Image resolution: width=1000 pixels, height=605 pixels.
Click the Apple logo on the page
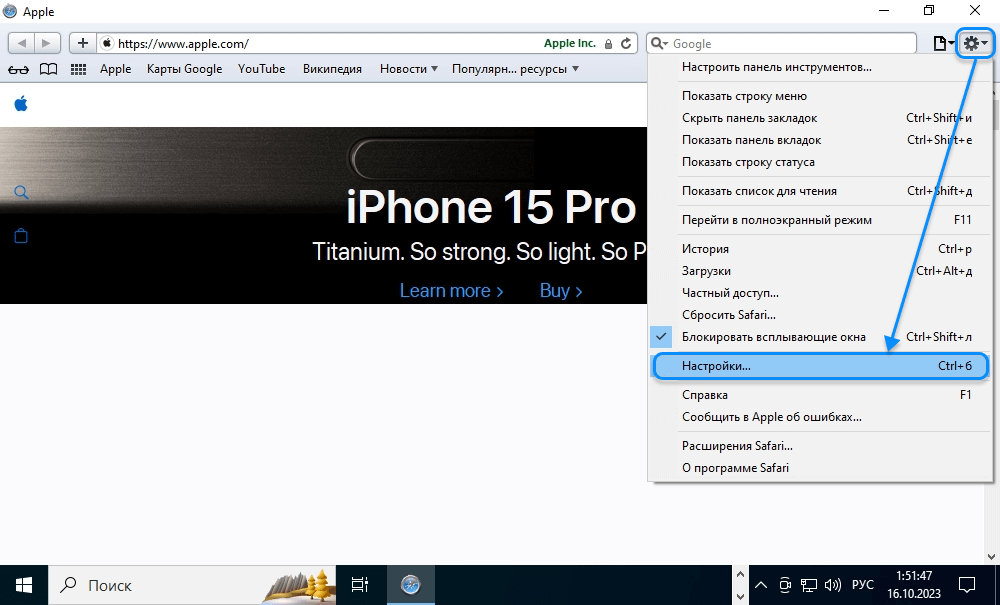[21, 104]
